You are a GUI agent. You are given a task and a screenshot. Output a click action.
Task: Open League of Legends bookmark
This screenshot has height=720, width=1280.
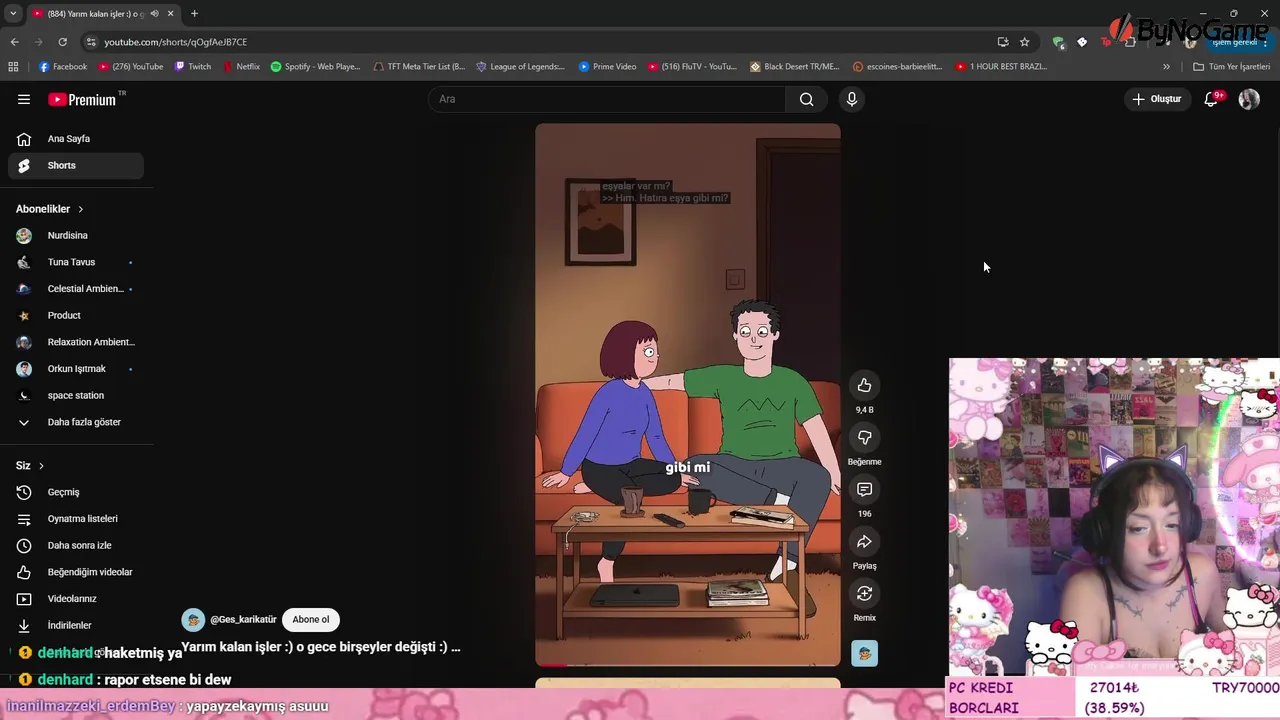tap(521, 67)
